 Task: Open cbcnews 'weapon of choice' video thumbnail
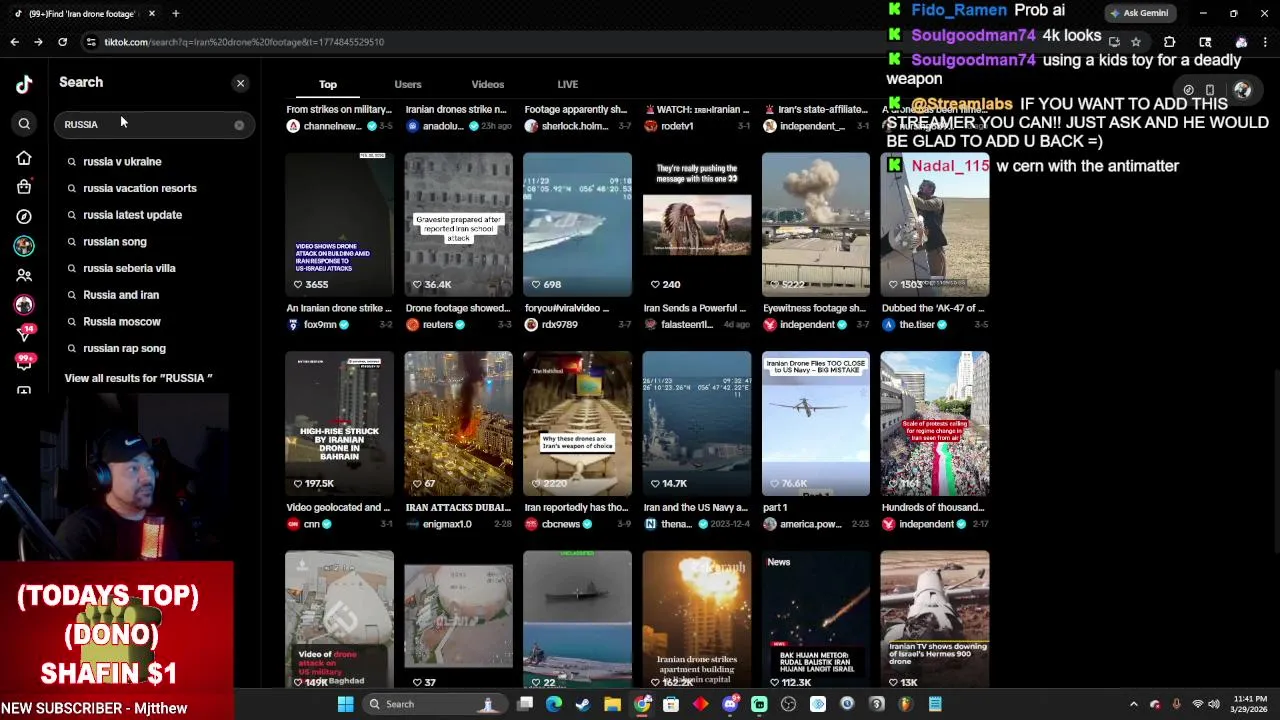pyautogui.click(x=577, y=424)
